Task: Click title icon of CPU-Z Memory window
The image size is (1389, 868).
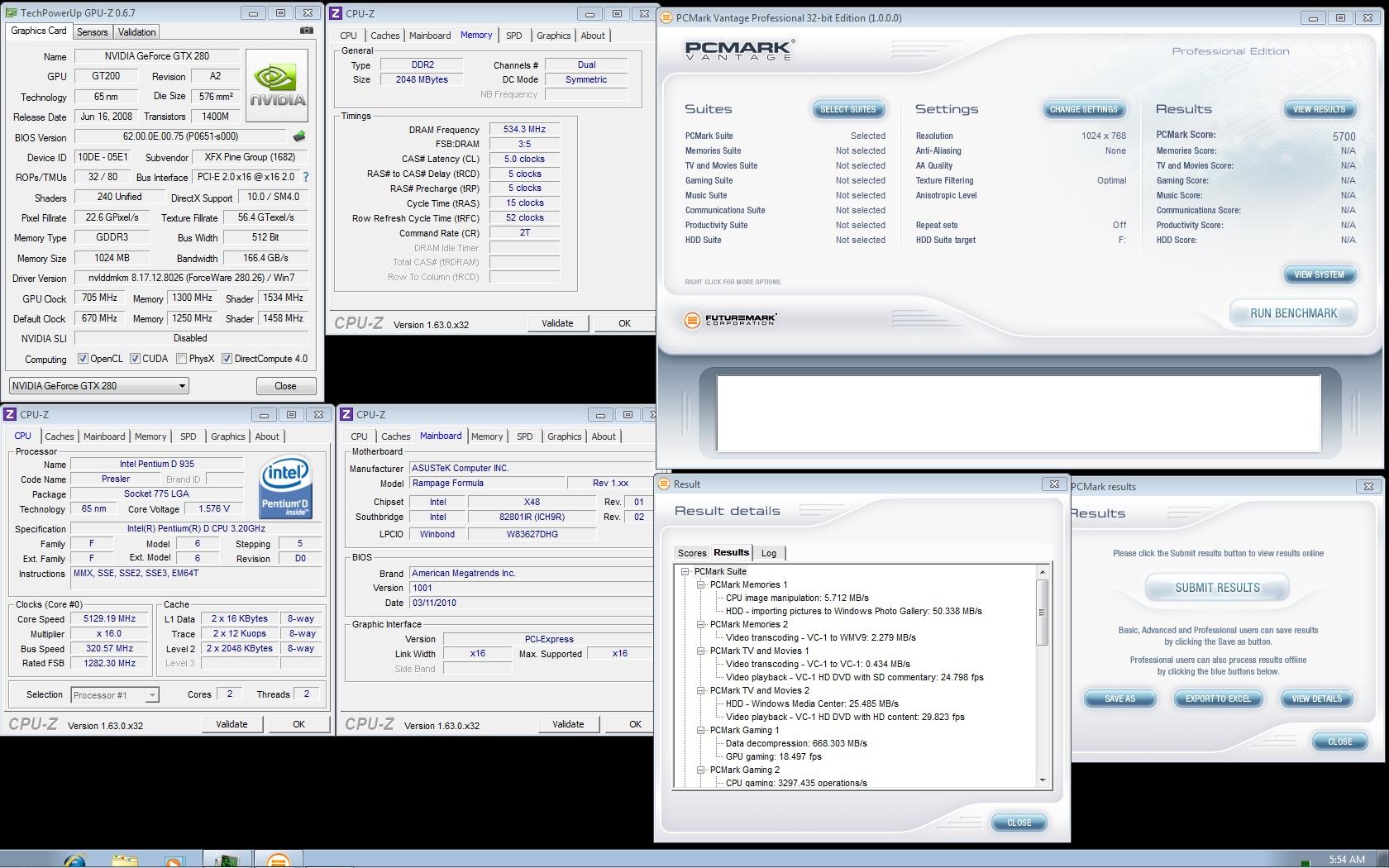Action: point(337,13)
